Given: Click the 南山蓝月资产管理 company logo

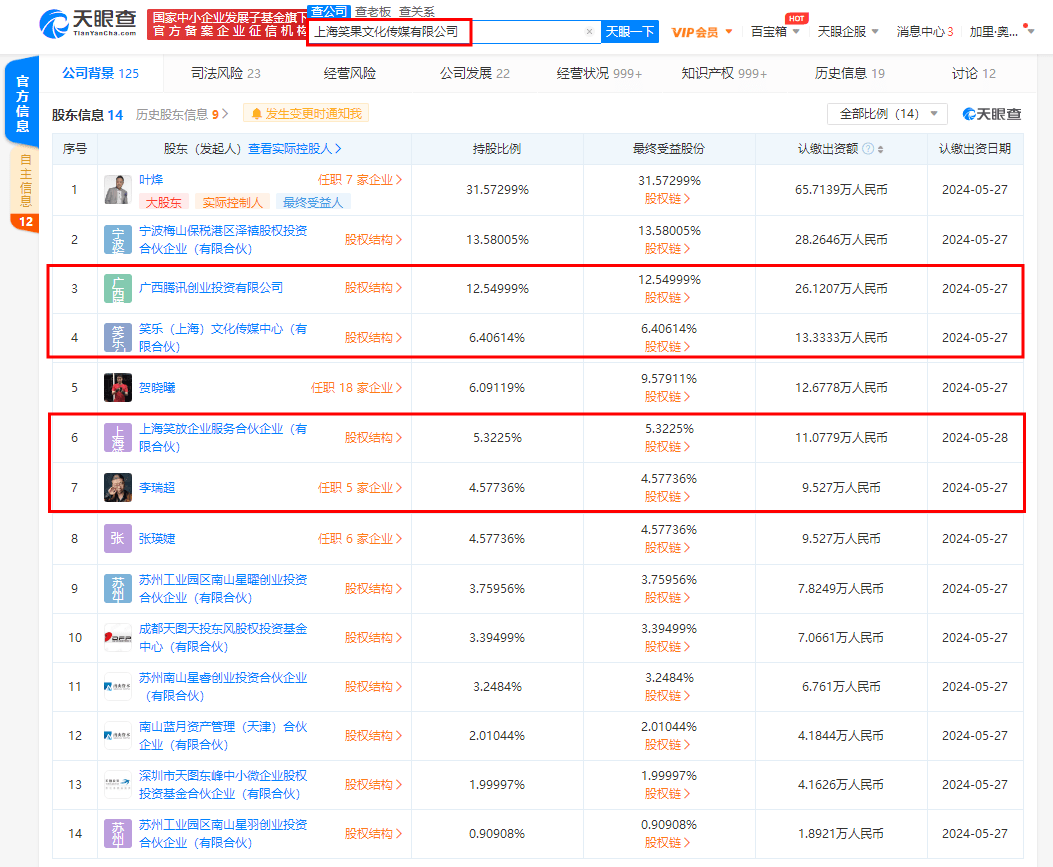Looking at the screenshot, I should [118, 736].
